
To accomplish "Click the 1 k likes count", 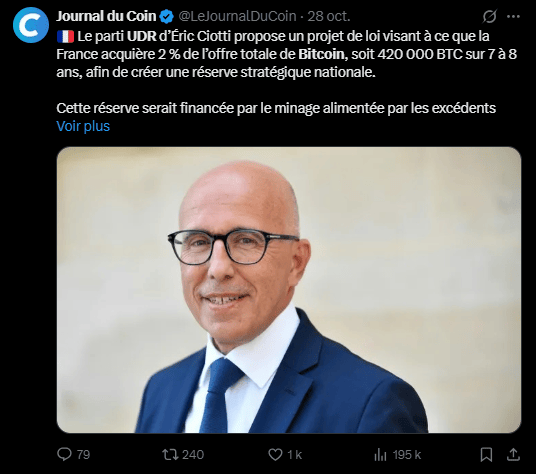I will pos(294,455).
